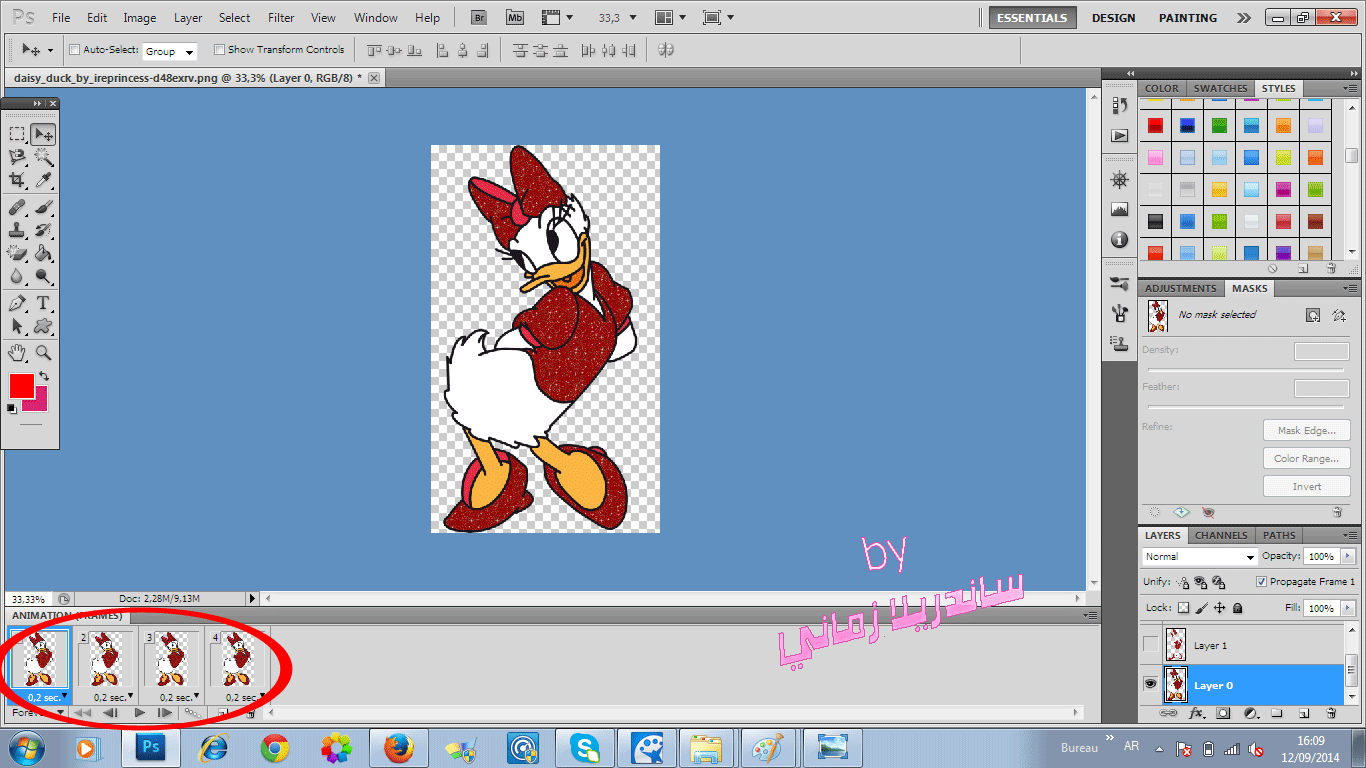Select the Paint Bucket tool
1366x768 pixels.
43,253
